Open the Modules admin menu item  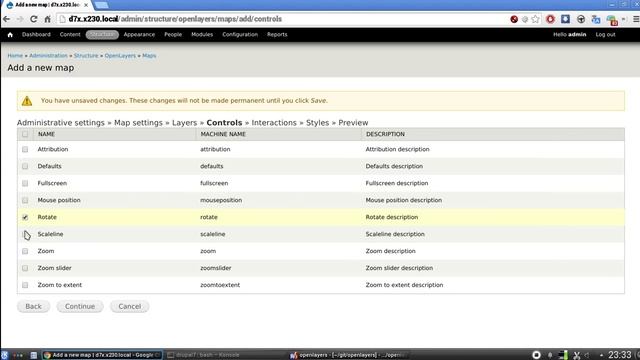pyautogui.click(x=202, y=35)
